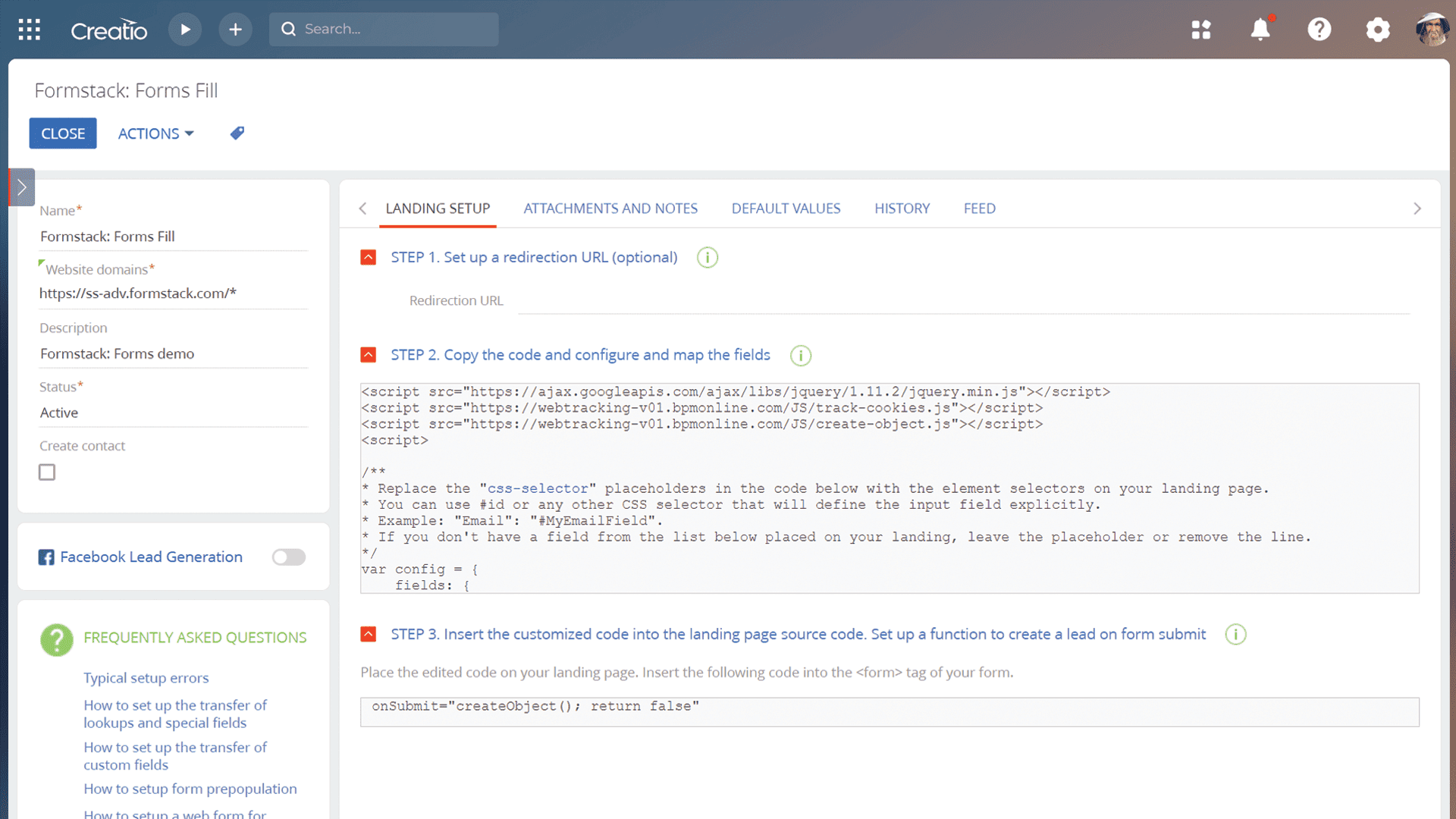Switch to Attachments and Notes tab
The image size is (1456, 819).
tap(610, 209)
